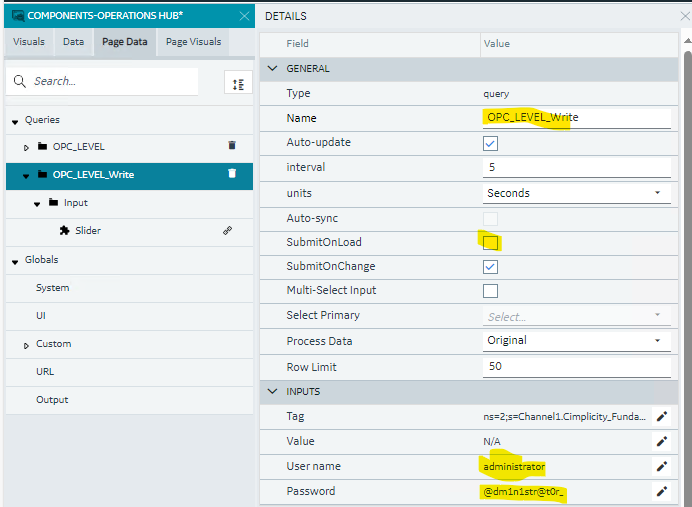Click the Type value query
The image size is (692, 507).
496,94
